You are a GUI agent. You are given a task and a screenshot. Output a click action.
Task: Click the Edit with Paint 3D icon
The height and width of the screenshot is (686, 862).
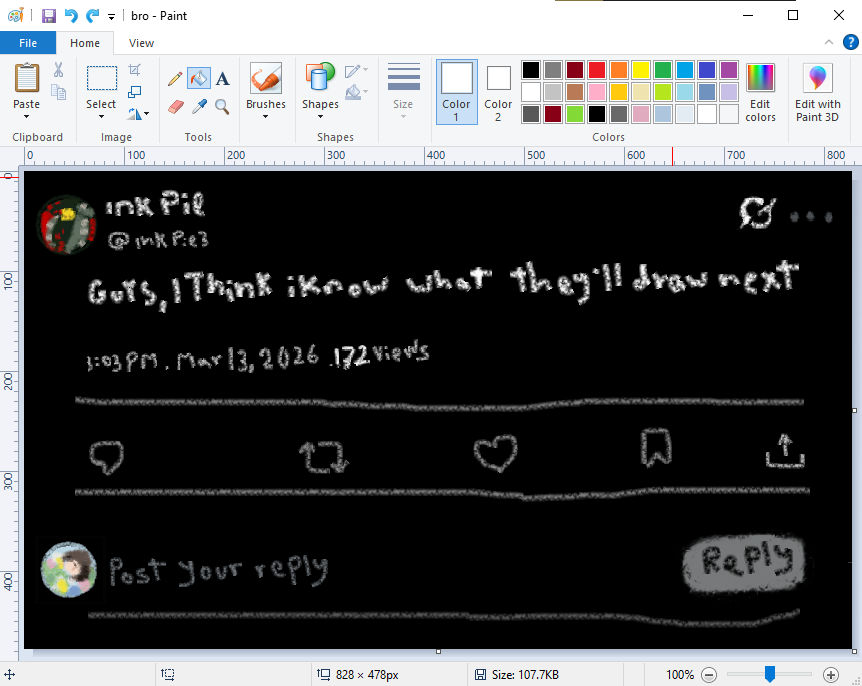tap(817, 78)
